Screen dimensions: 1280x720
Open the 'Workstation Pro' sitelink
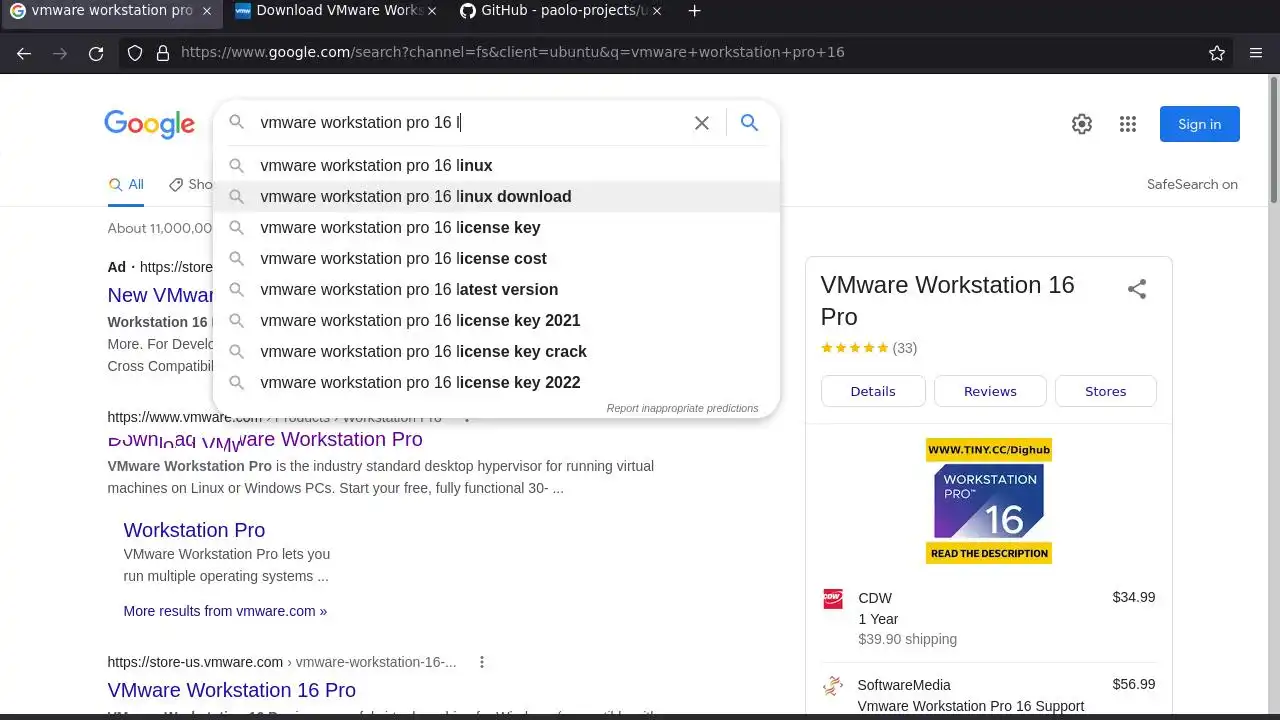coord(194,530)
